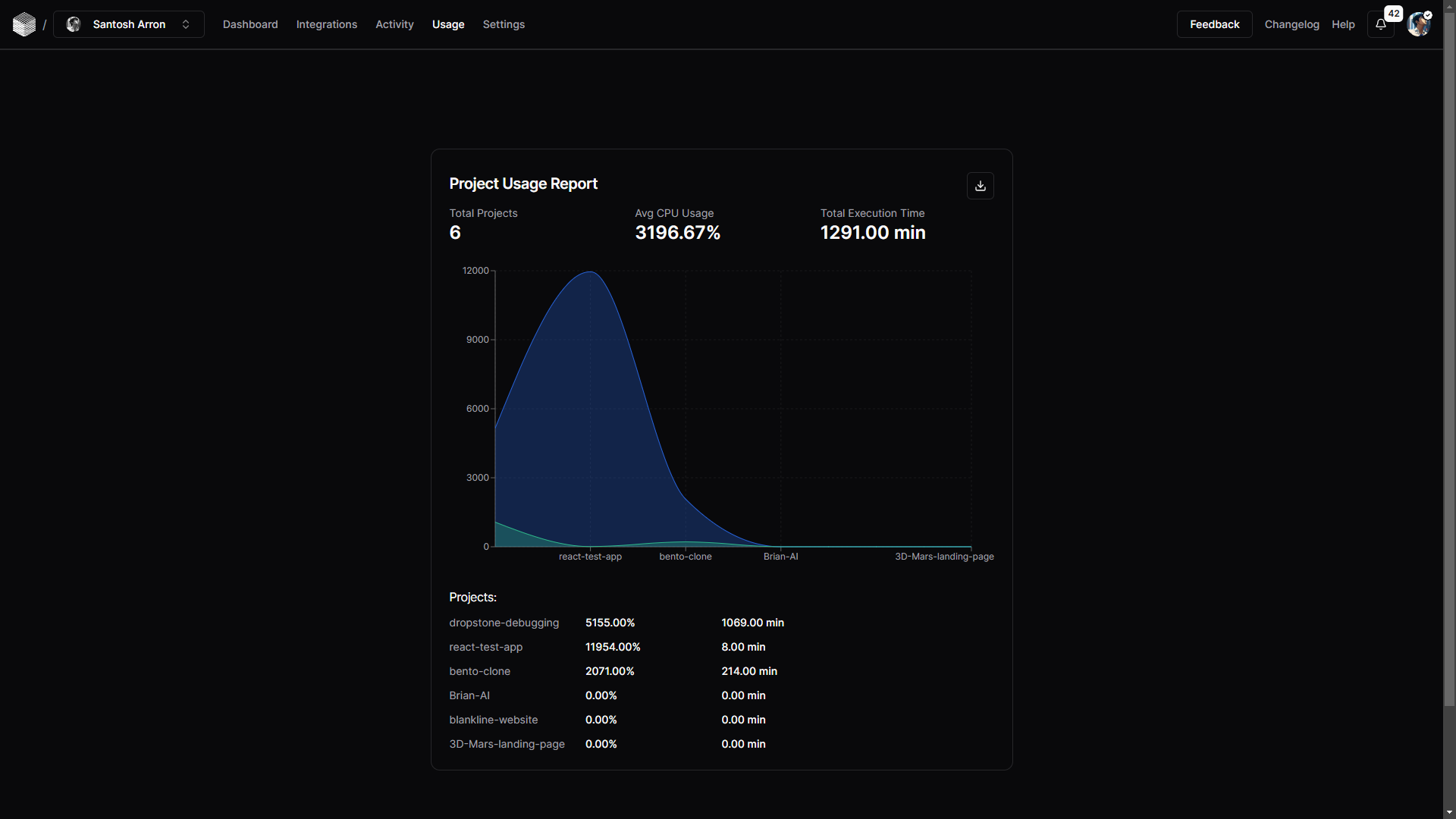Open notifications bell with 42 badge
This screenshot has width=1456, height=819.
coord(1381,24)
